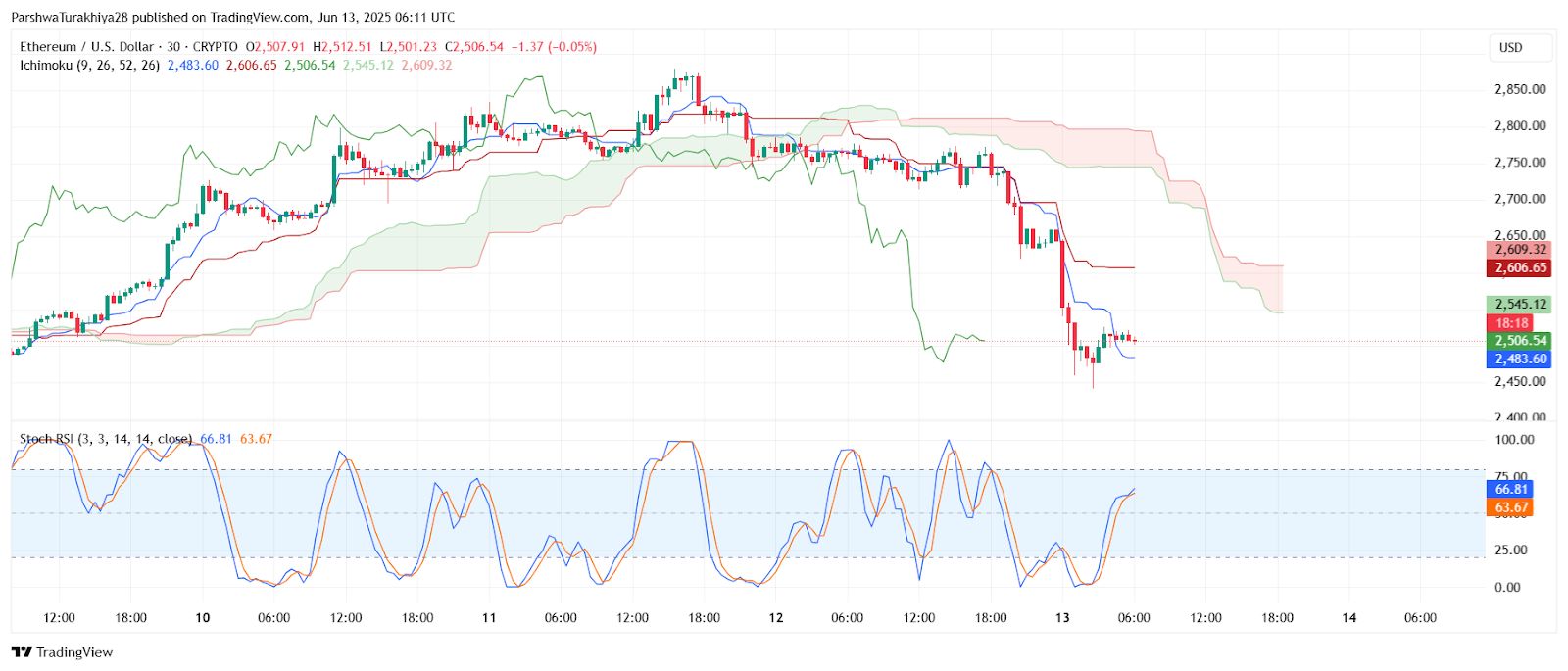Click the date 13 on time axis

1062,618
